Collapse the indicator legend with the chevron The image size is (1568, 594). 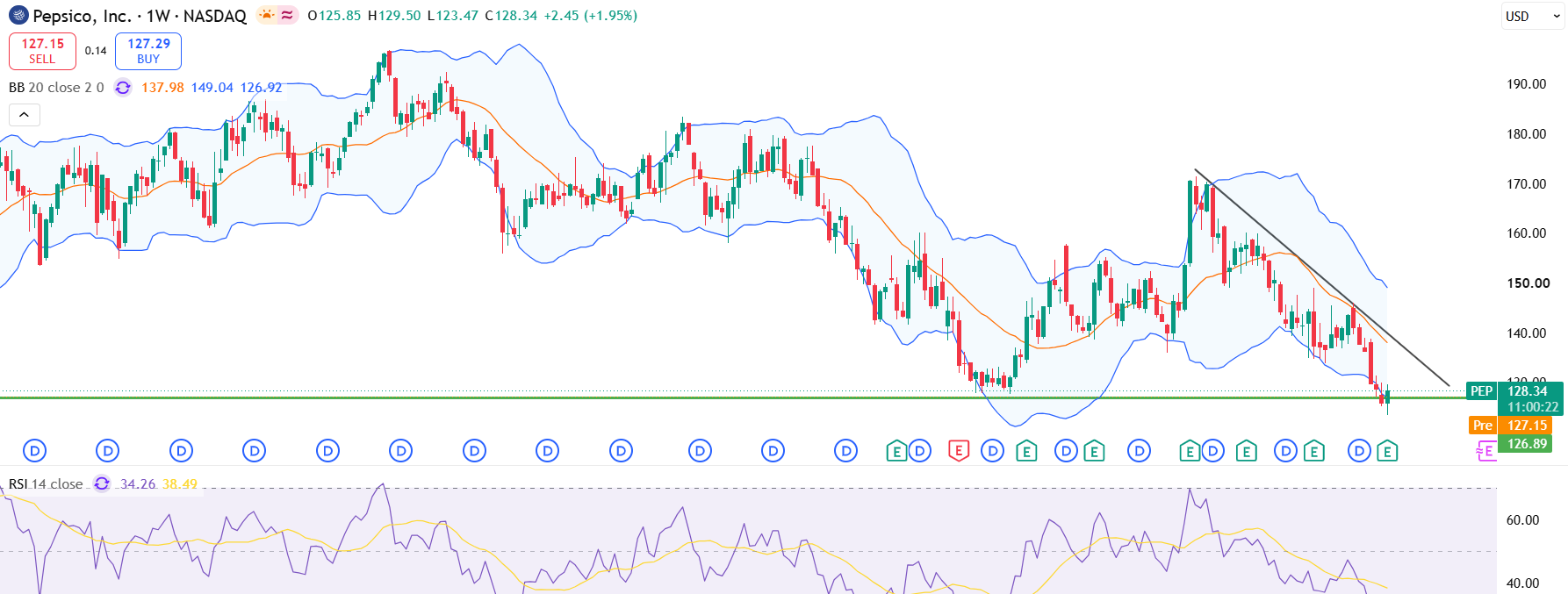tap(24, 115)
